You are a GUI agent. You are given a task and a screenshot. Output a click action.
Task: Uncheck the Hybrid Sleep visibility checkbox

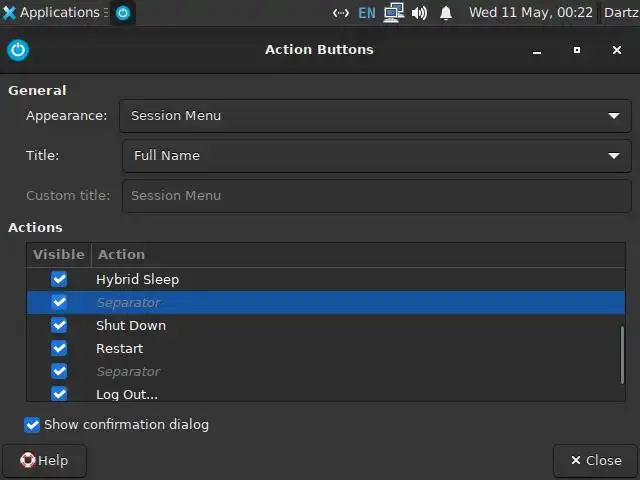pyautogui.click(x=59, y=279)
